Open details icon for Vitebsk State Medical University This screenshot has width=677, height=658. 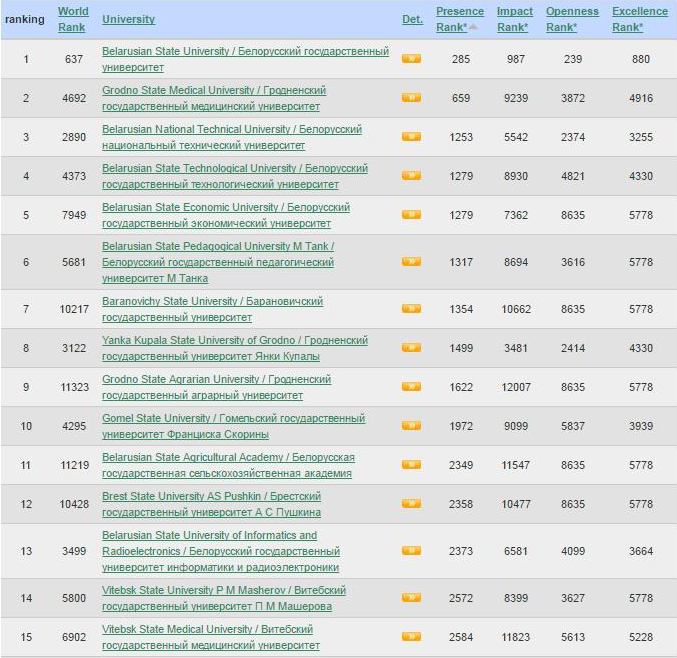click(411, 636)
